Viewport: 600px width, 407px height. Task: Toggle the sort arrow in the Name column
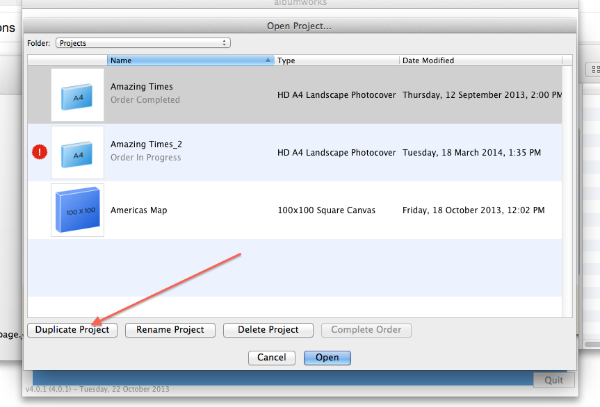point(268,60)
